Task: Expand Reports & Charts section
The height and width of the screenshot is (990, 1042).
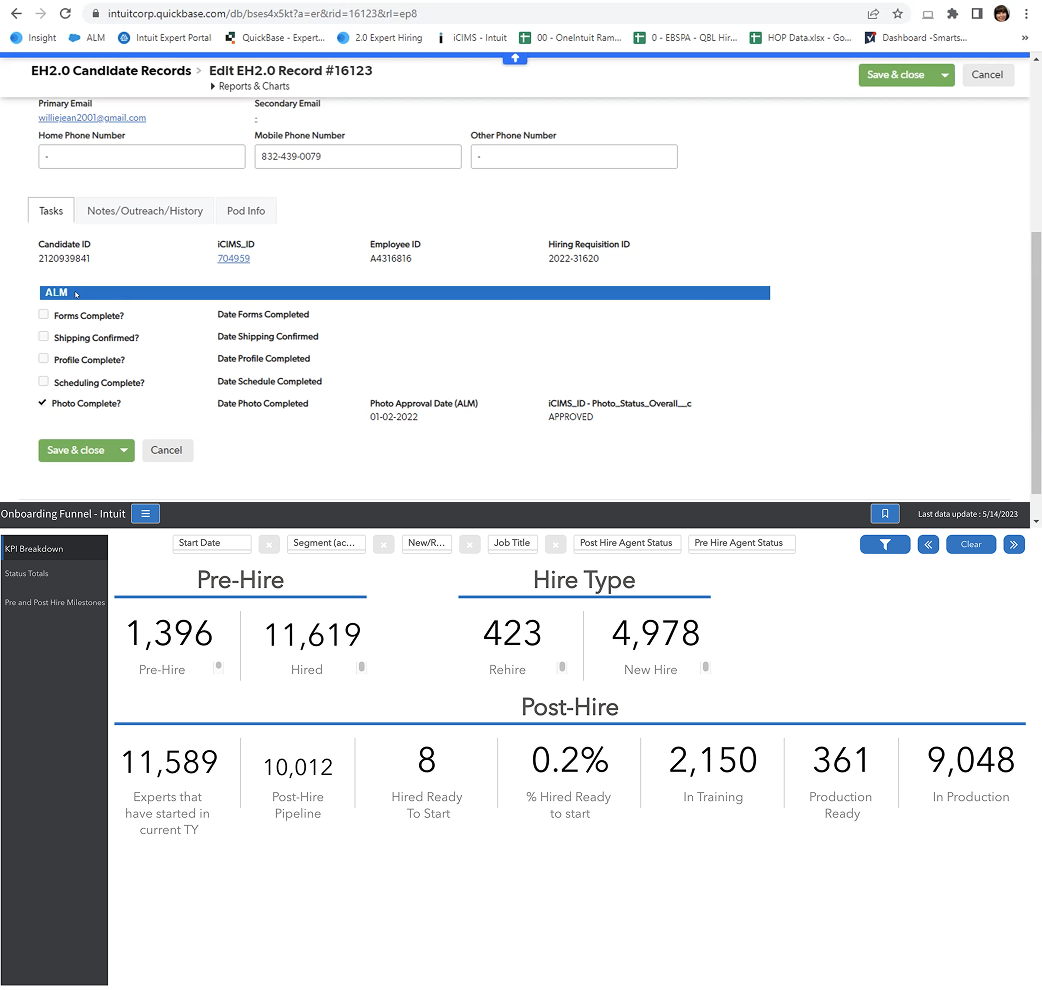Action: coord(250,86)
